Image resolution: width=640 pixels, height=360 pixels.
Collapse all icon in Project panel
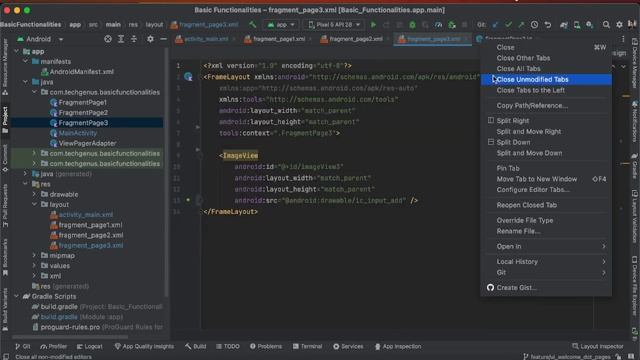(x=134, y=39)
